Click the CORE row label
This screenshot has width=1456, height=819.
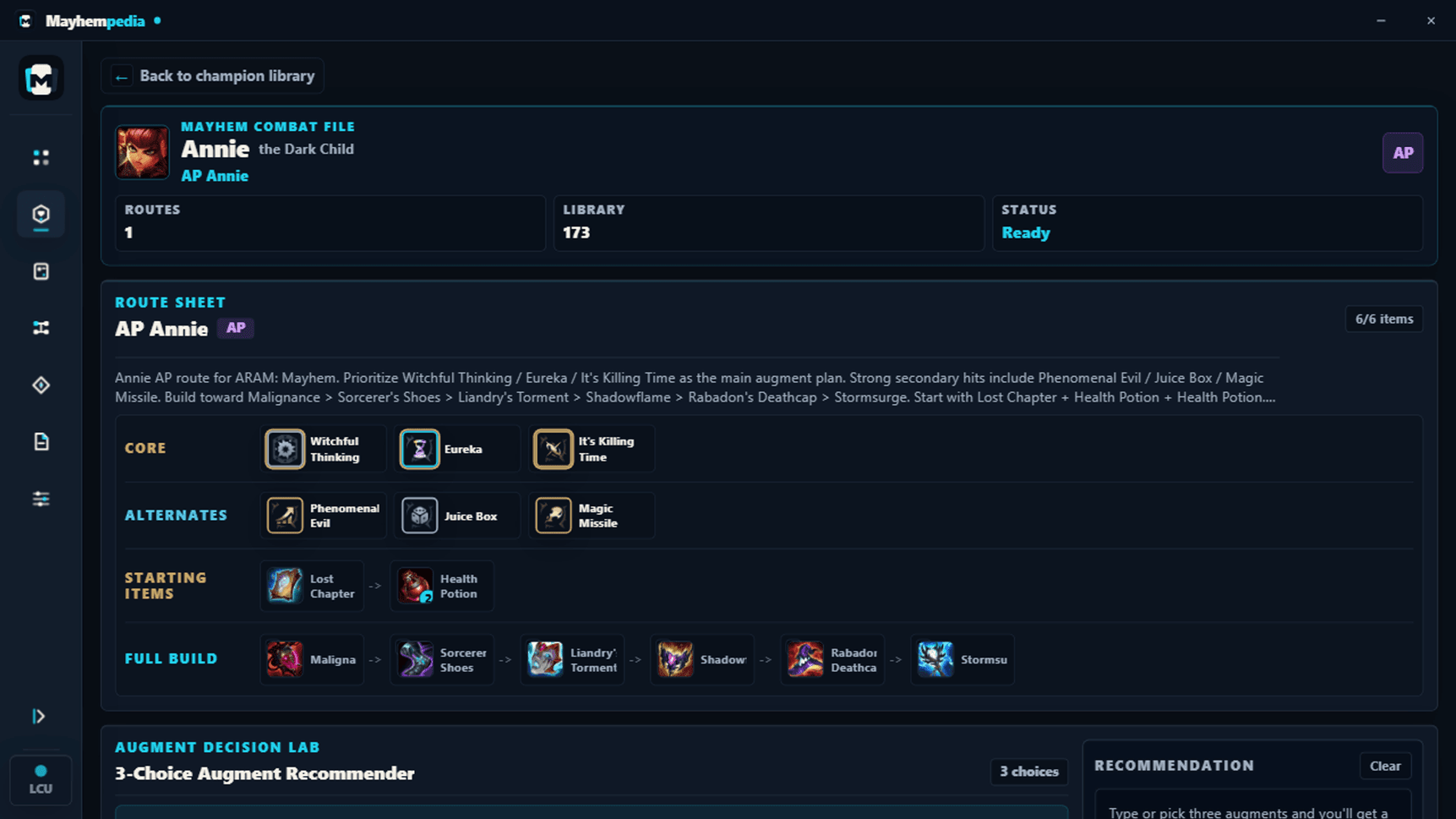[145, 449]
